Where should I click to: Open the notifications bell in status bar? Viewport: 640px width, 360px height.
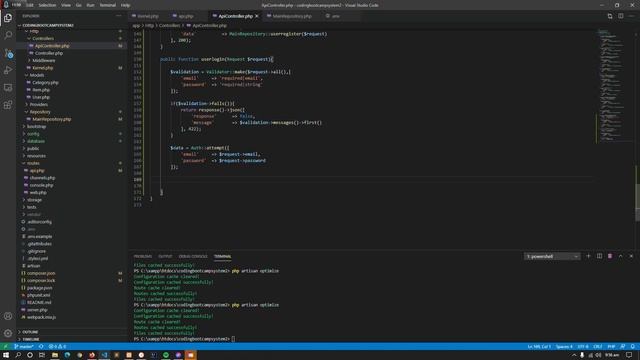(x=632, y=346)
